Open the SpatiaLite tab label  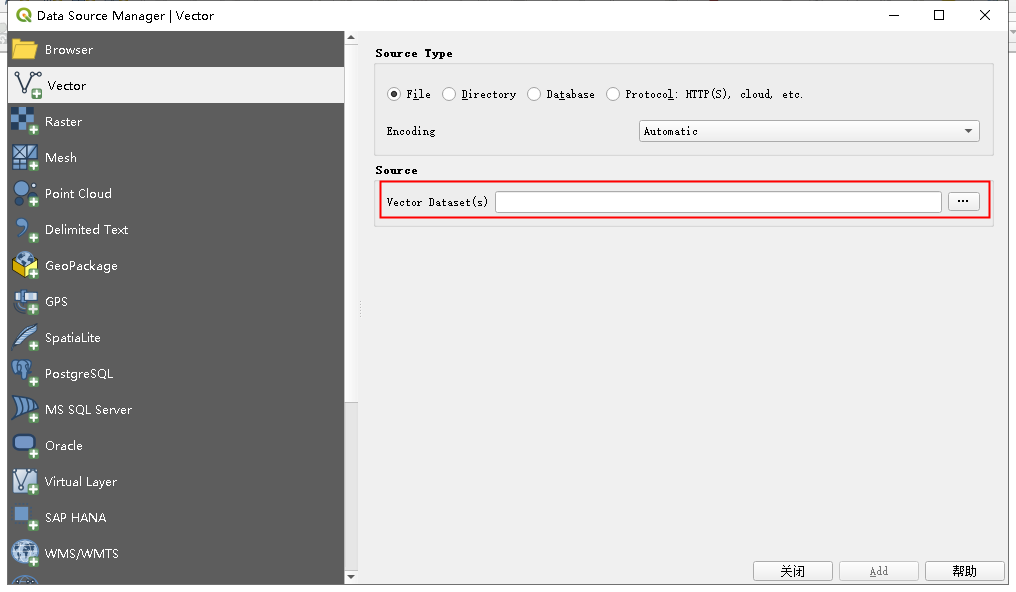pos(73,338)
